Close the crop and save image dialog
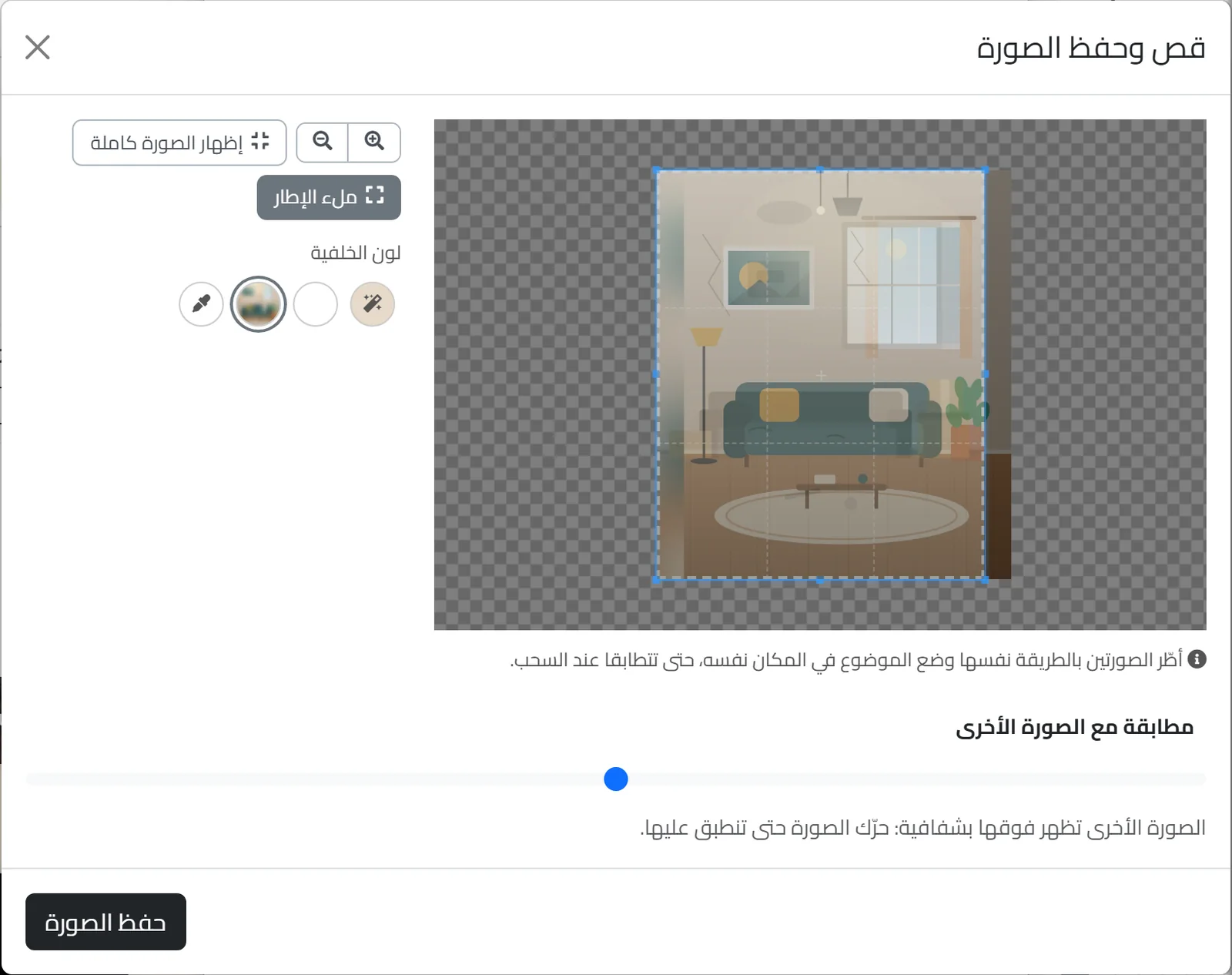 coord(37,47)
